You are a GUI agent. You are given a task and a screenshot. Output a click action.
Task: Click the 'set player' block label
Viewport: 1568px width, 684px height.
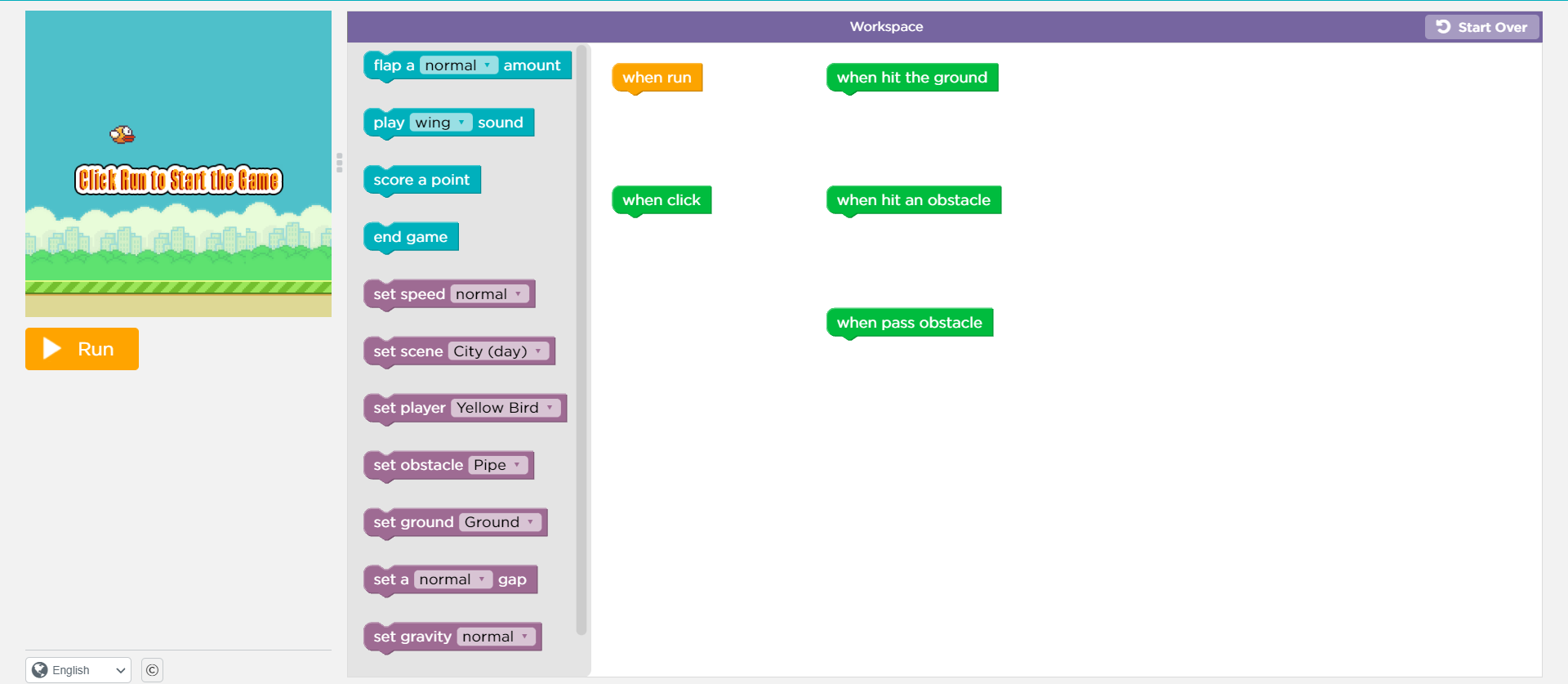tap(409, 408)
